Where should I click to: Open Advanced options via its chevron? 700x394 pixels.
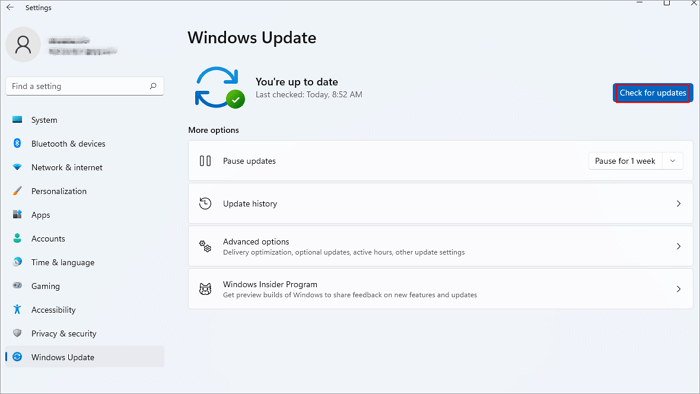coord(679,246)
